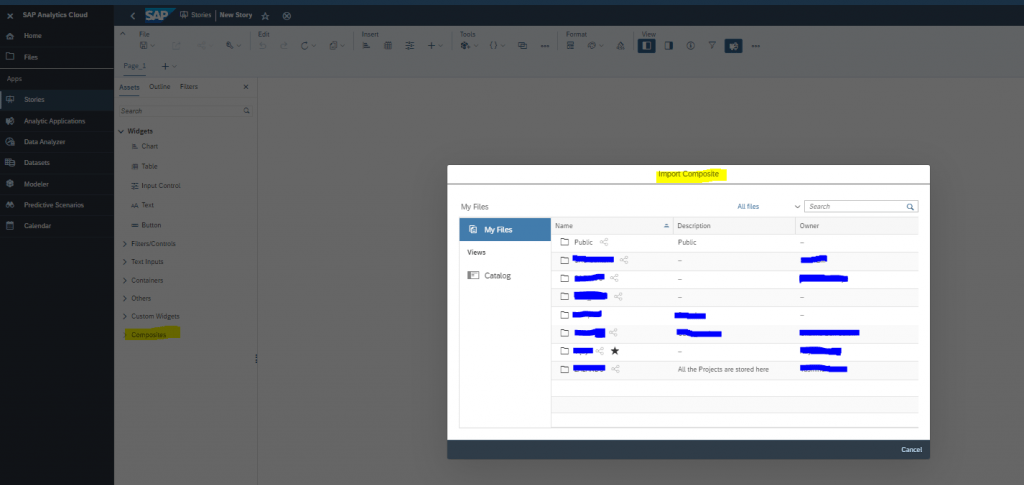Expand the Filters/Controls section
The height and width of the screenshot is (485, 1024).
click(125, 243)
